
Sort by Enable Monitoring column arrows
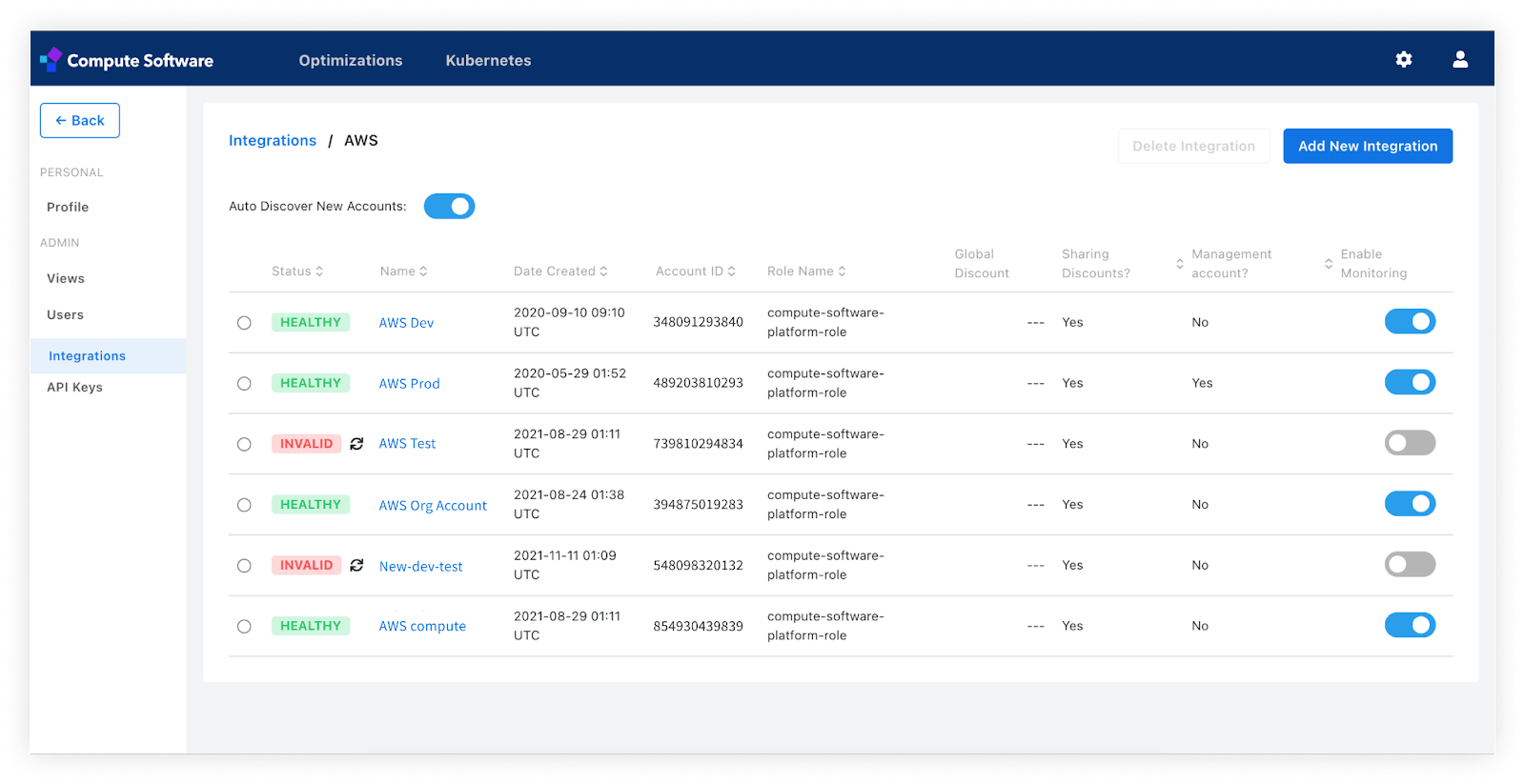pyautogui.click(x=1328, y=264)
